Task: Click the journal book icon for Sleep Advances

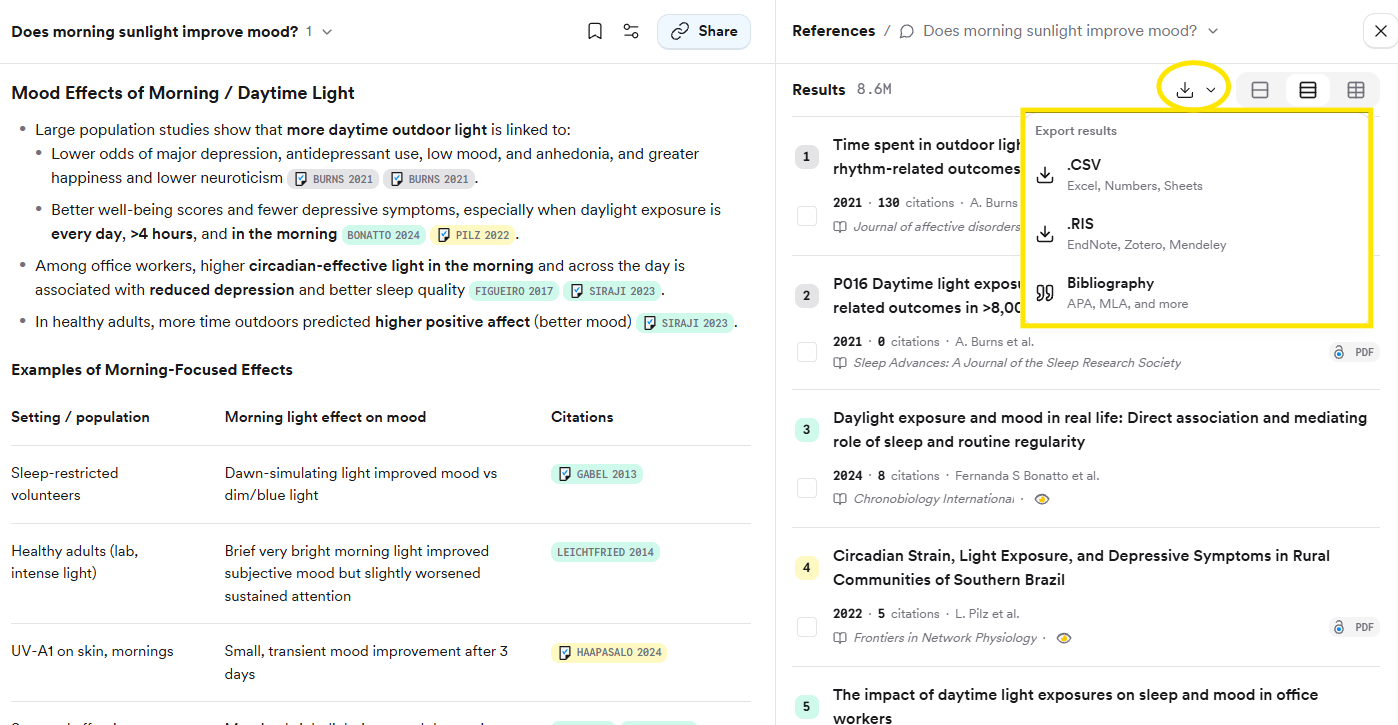Action: [840, 363]
